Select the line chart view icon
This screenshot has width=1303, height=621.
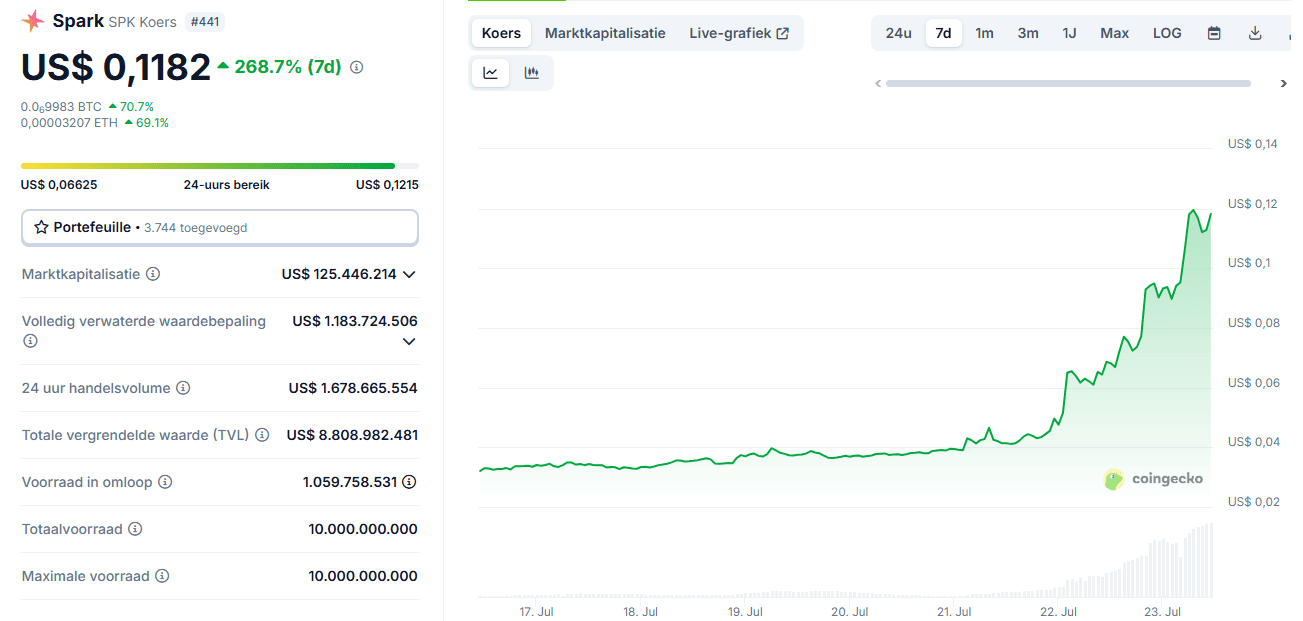point(491,73)
